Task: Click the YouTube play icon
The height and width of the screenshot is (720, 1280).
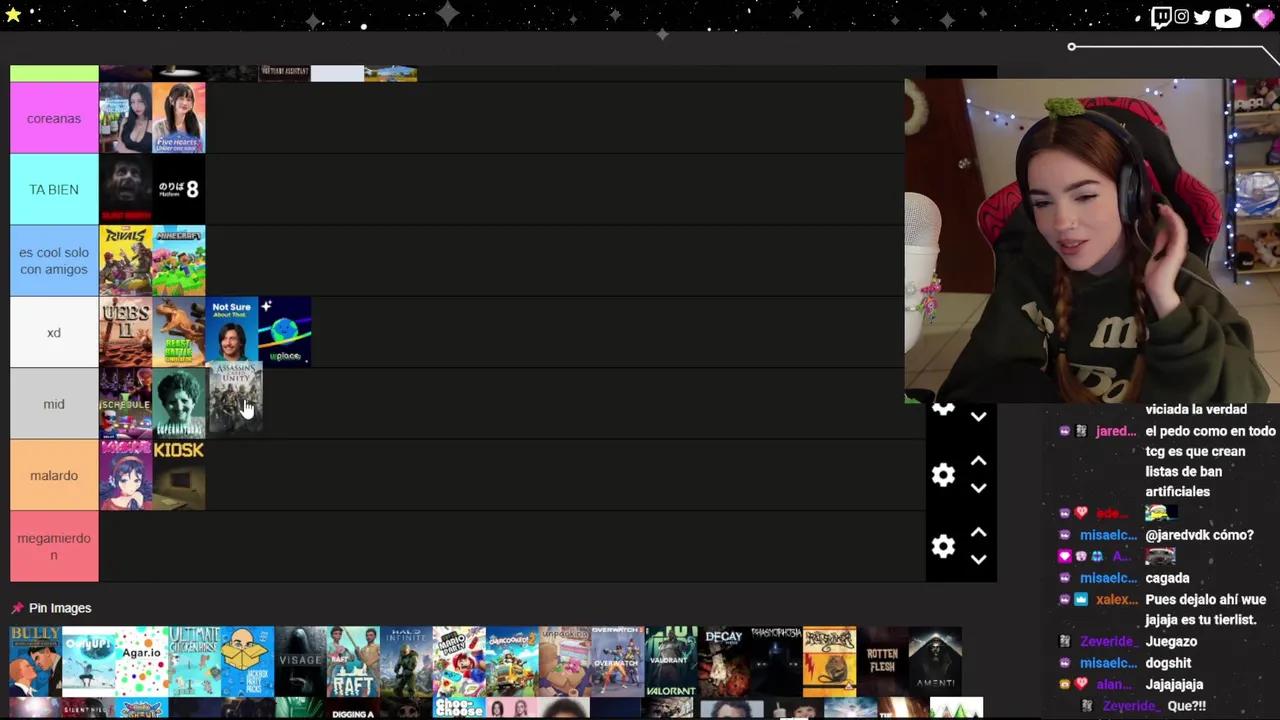Action: (x=1228, y=17)
